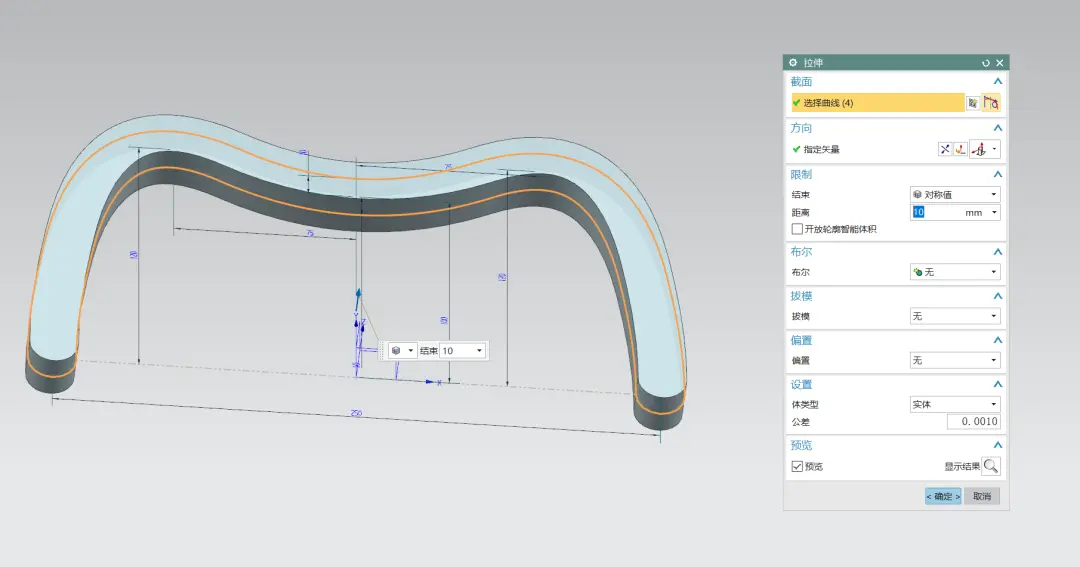Click the reset dialog arrow icon
This screenshot has width=1080, height=567.
(x=986, y=63)
